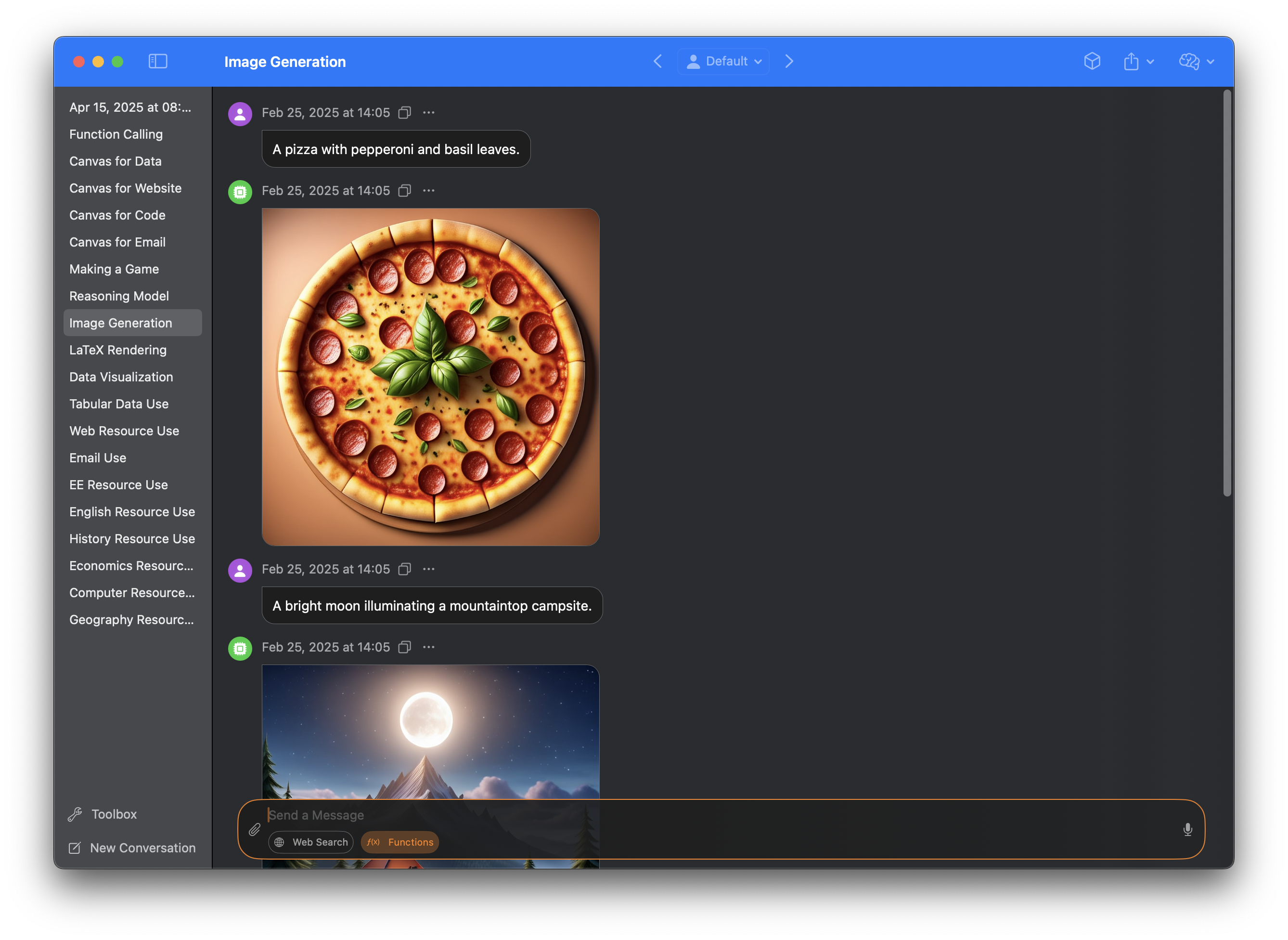Click the paperclip attachment icon

pyautogui.click(x=254, y=830)
